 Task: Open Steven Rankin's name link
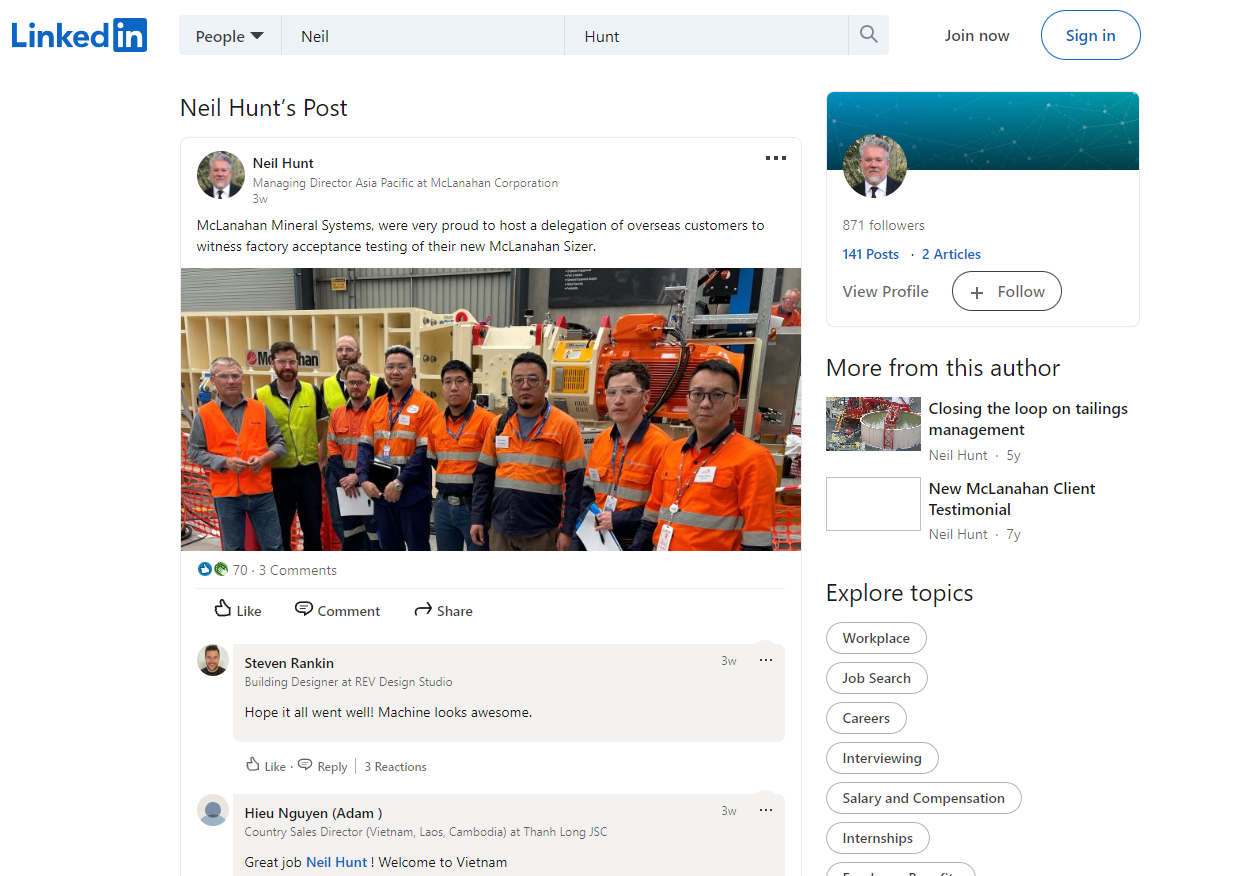tap(289, 663)
